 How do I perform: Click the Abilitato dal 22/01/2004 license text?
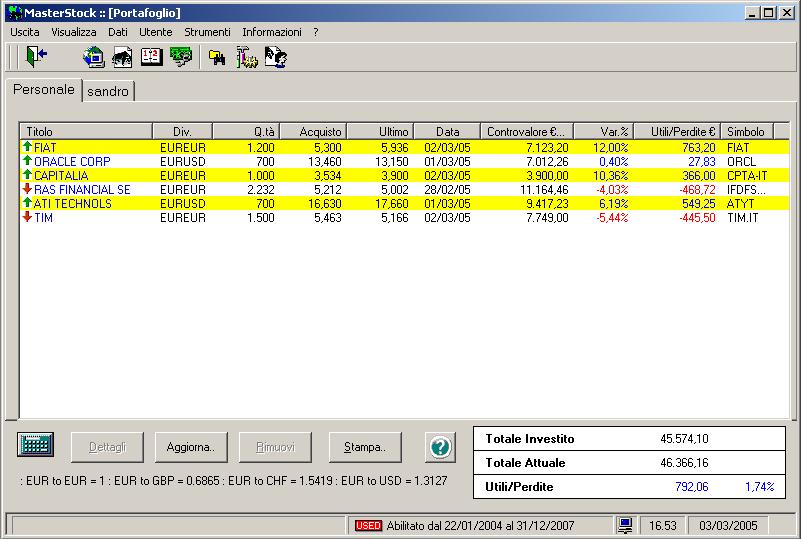[x=480, y=525]
